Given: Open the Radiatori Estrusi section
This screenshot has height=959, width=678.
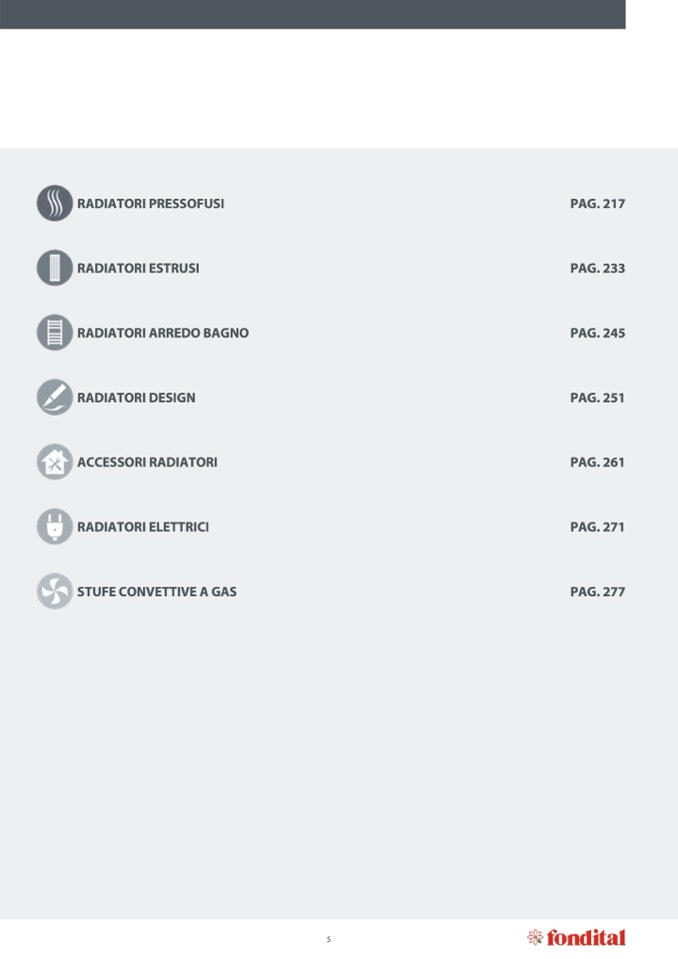Looking at the screenshot, I should [138, 268].
